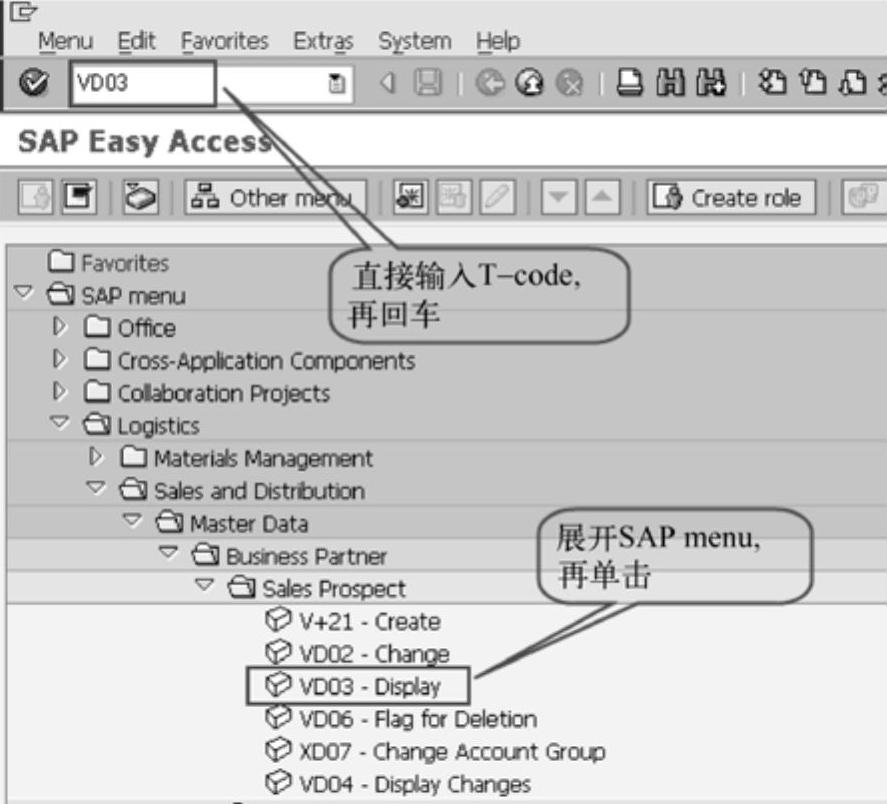This screenshot has height=804, width=887.
Task: Click the Previous Page icon
Action: 813,83
